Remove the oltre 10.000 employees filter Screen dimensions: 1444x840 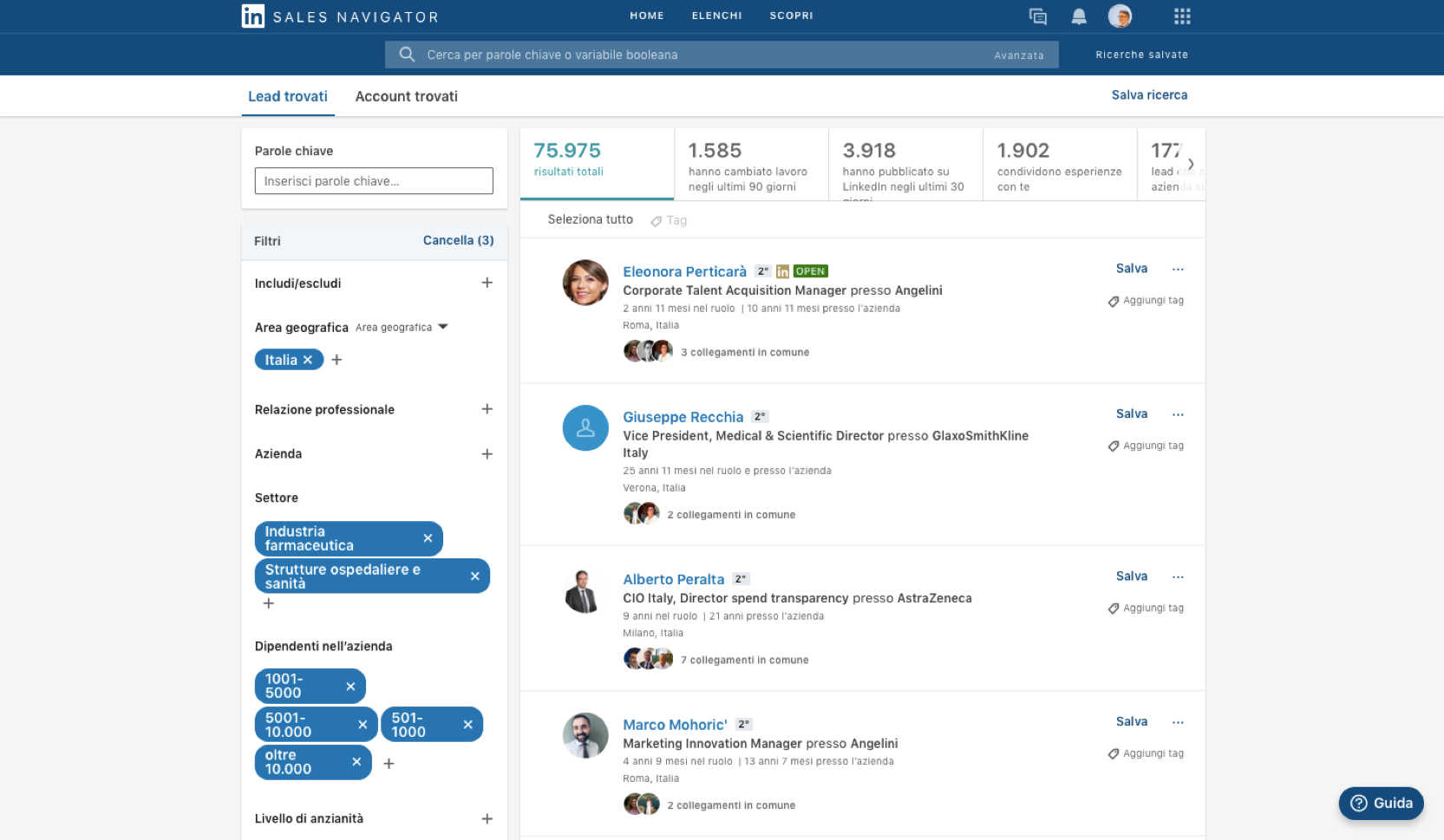356,762
